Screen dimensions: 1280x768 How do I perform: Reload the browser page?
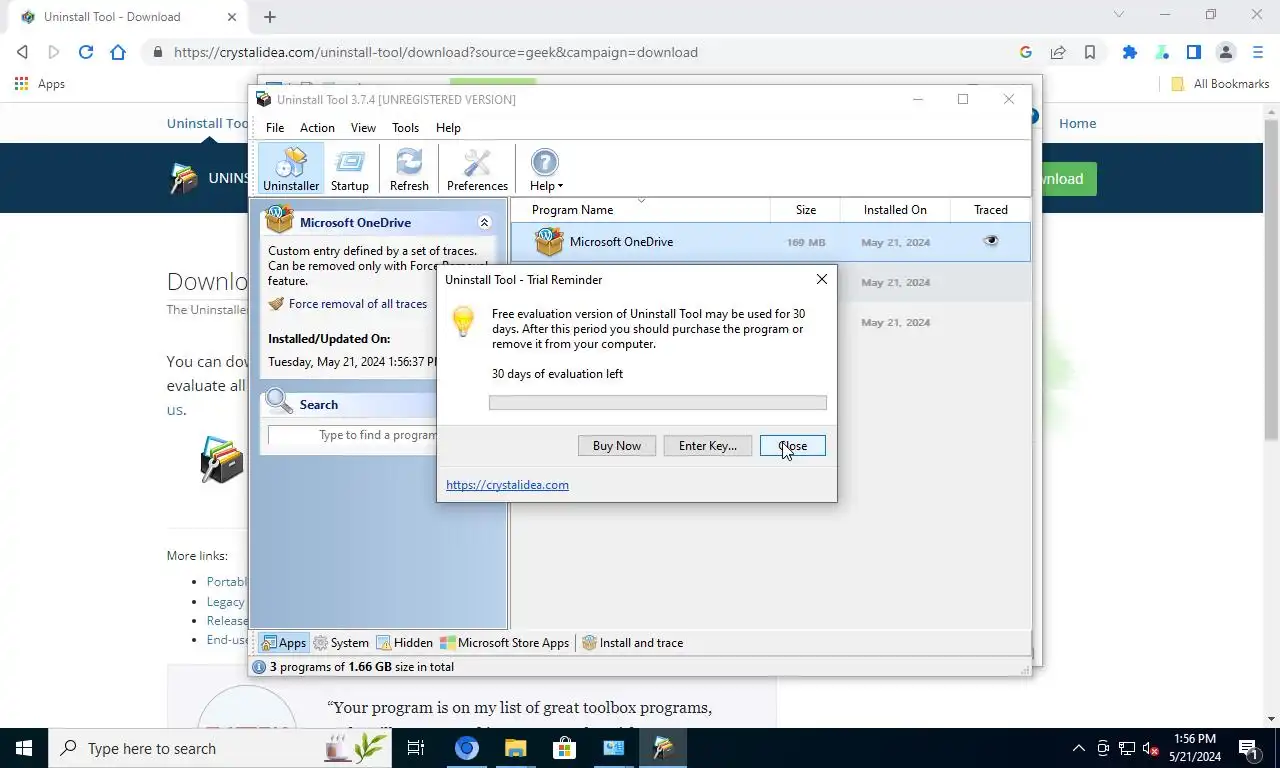(x=86, y=52)
